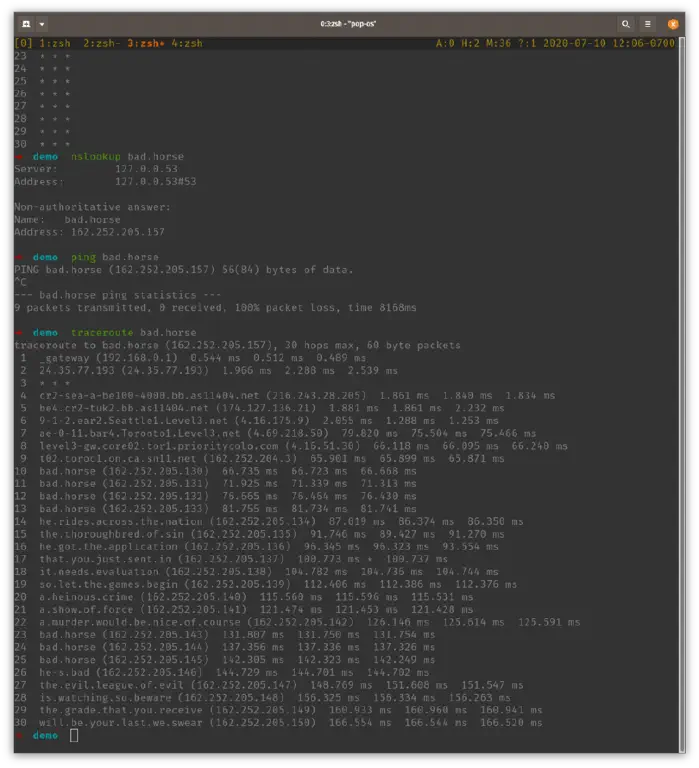Click the Address: 162.252.205.157 line
Screen dimensions: 699x768
point(89,232)
